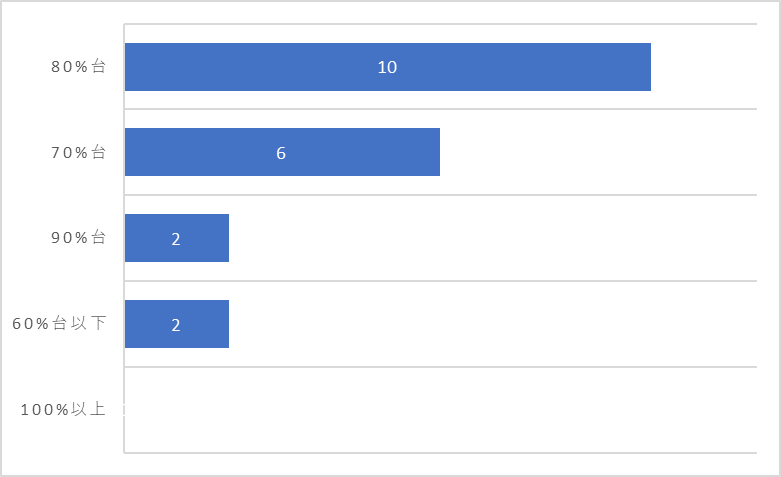This screenshot has height=477, width=781.
Task: Click the vertical category axis line
Action: [124, 238]
